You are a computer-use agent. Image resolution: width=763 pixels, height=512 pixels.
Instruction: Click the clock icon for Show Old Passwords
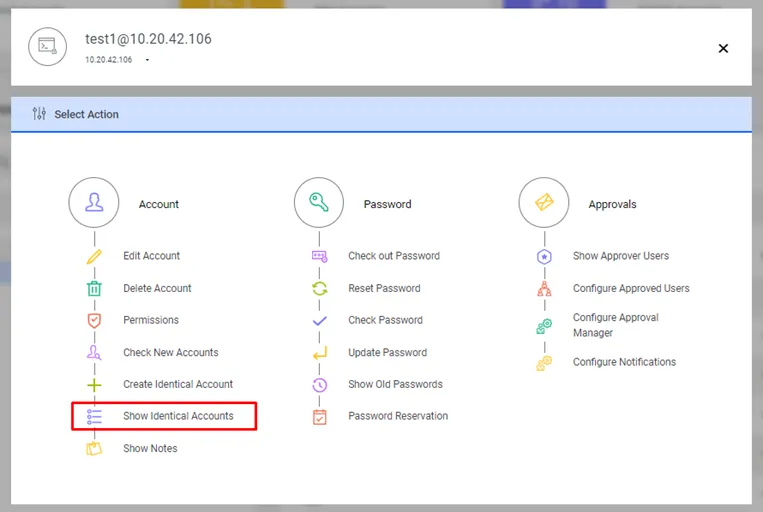coord(320,385)
